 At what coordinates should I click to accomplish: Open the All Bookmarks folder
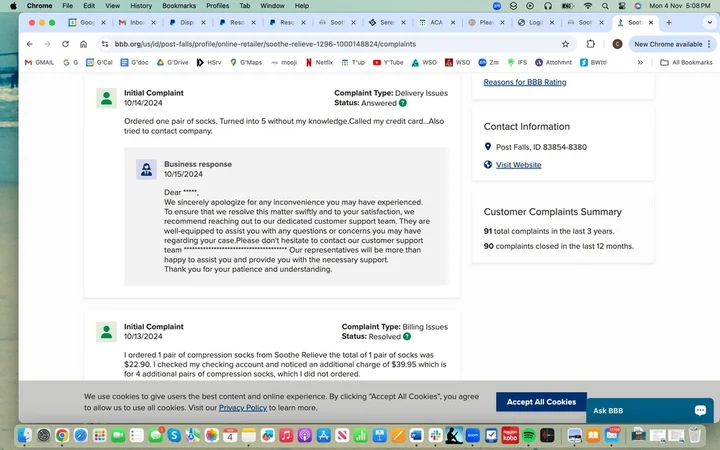click(x=685, y=62)
